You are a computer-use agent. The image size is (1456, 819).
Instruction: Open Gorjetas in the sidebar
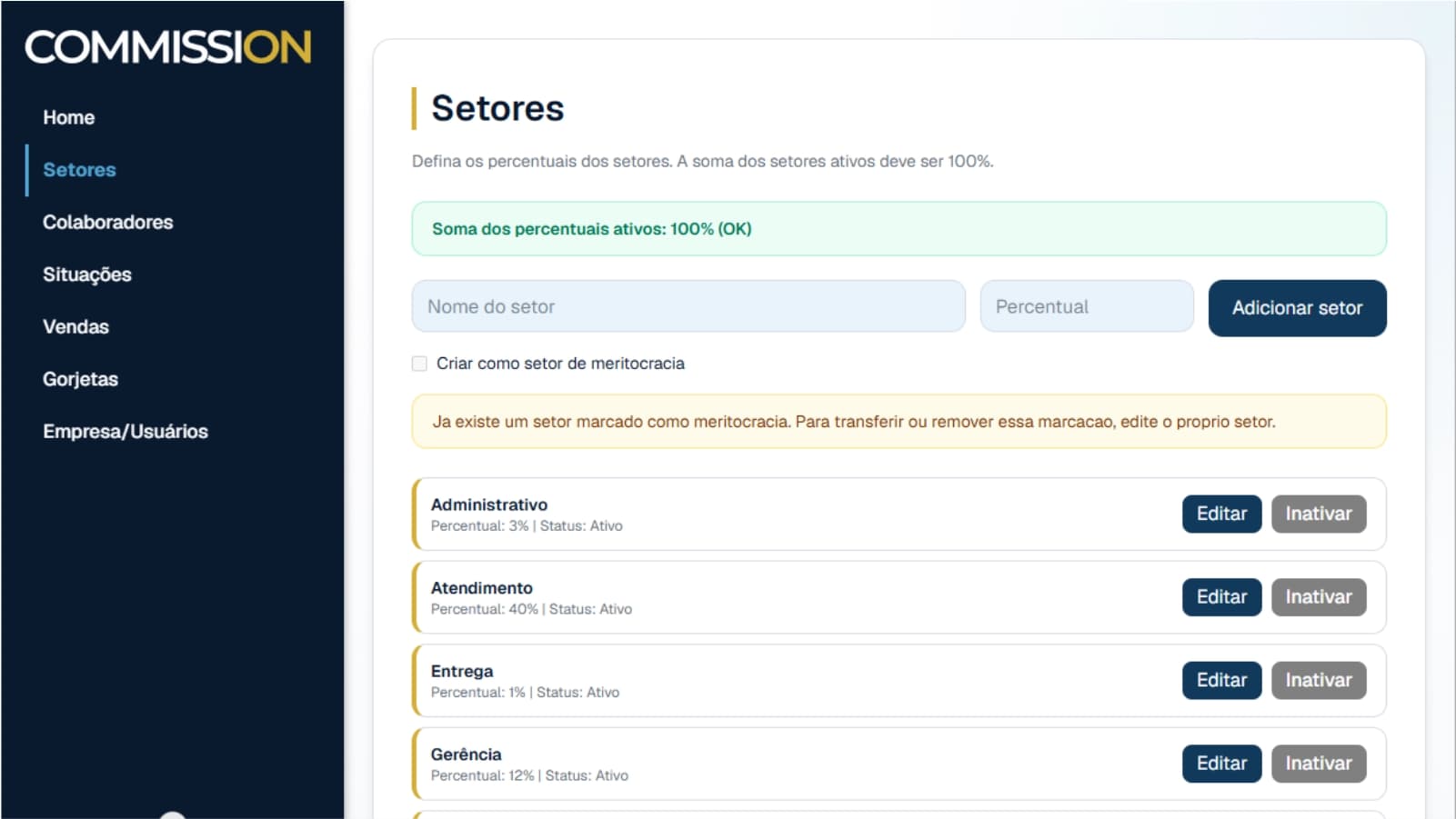[81, 379]
